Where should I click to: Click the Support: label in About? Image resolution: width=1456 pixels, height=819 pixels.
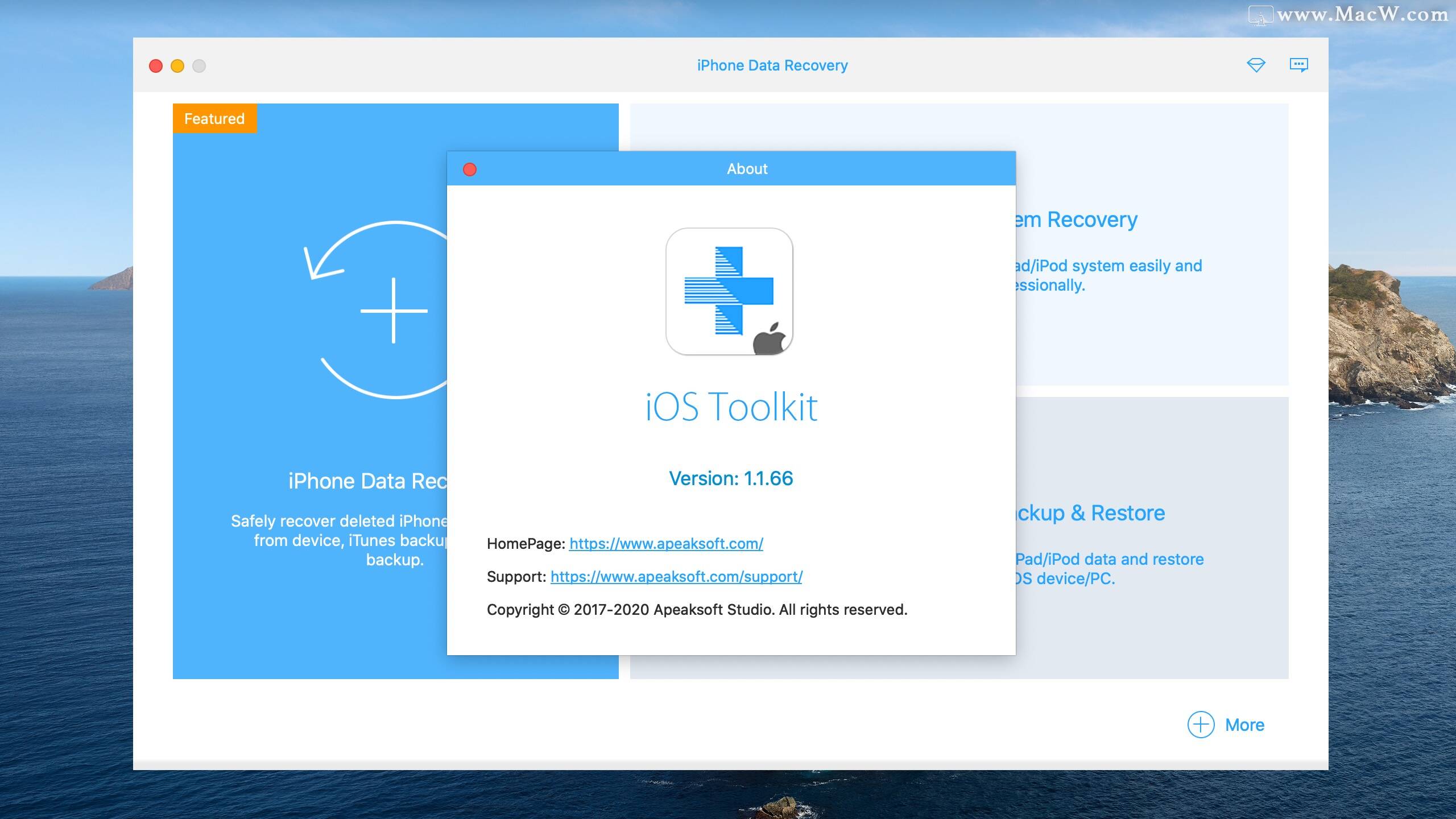click(x=516, y=577)
